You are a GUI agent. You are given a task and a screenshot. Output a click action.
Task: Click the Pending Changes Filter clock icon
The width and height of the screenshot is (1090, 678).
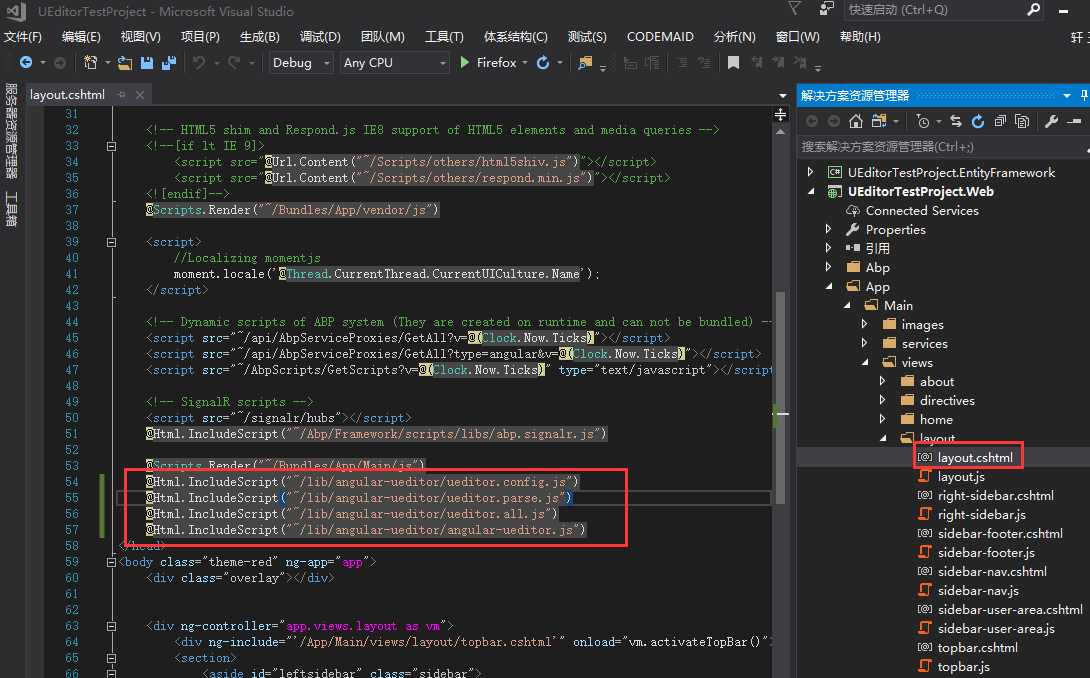tap(922, 122)
